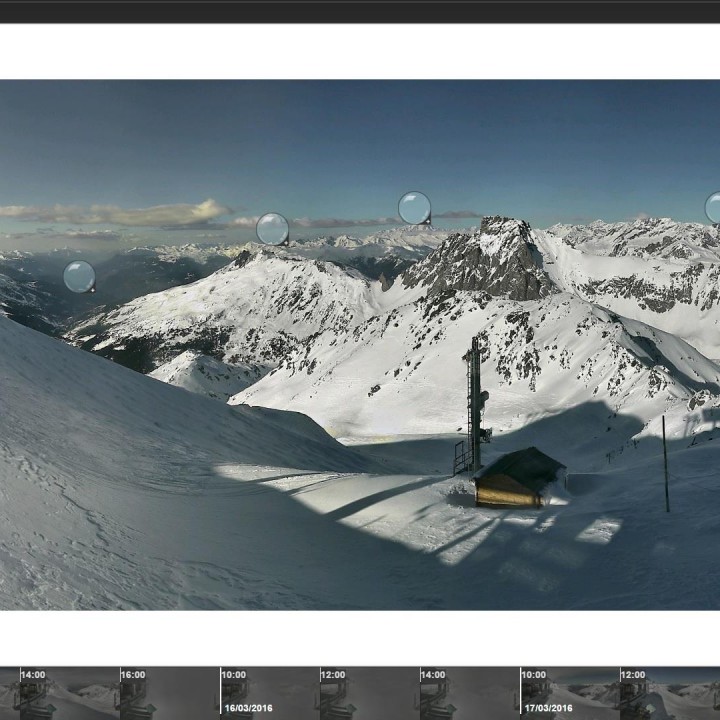
Task: Select the 14:00 thumbnail just before 16:00
Action: [70, 693]
